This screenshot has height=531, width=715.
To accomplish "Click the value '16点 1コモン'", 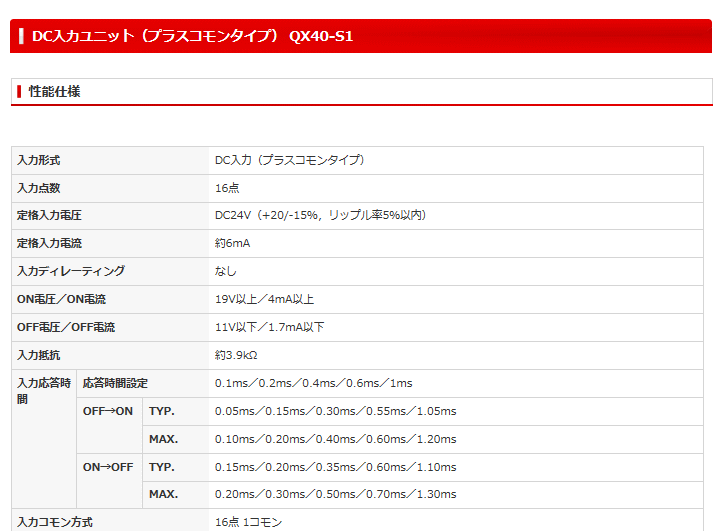I will pos(249,522).
